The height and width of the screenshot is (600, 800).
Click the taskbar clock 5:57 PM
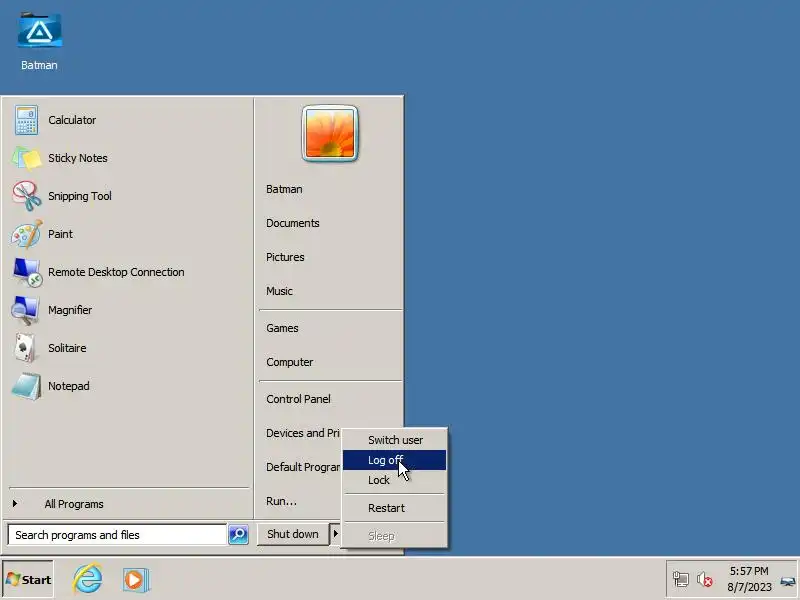749,571
